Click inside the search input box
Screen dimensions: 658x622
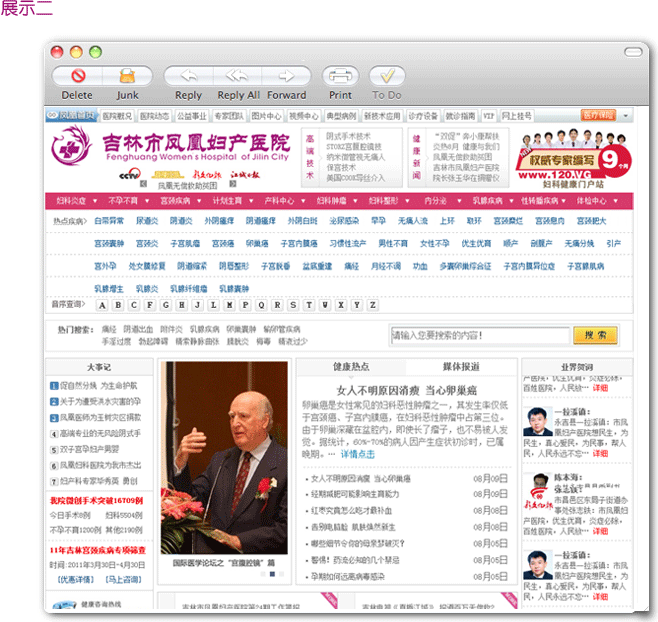click(480, 335)
